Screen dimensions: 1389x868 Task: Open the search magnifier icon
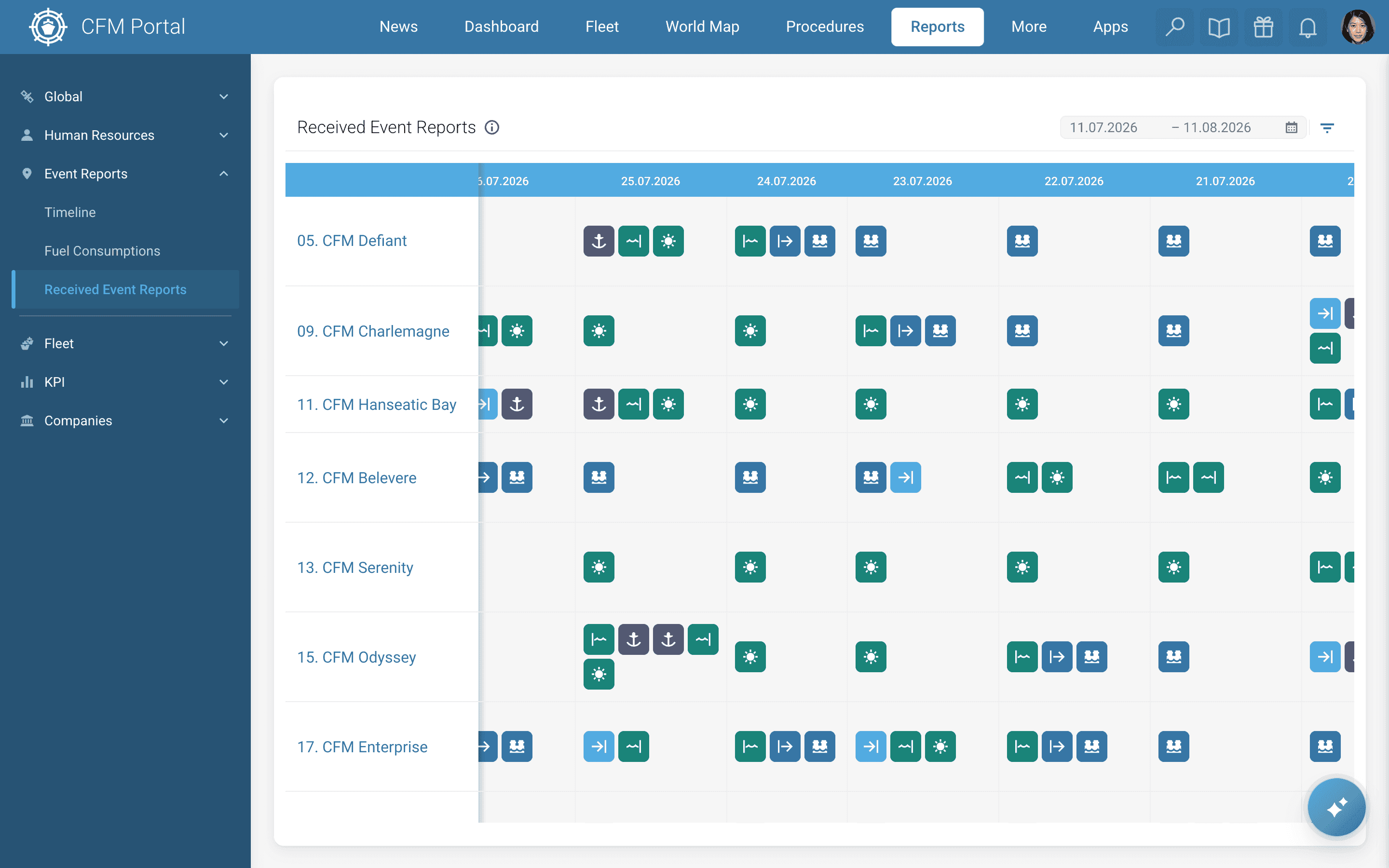1174,27
